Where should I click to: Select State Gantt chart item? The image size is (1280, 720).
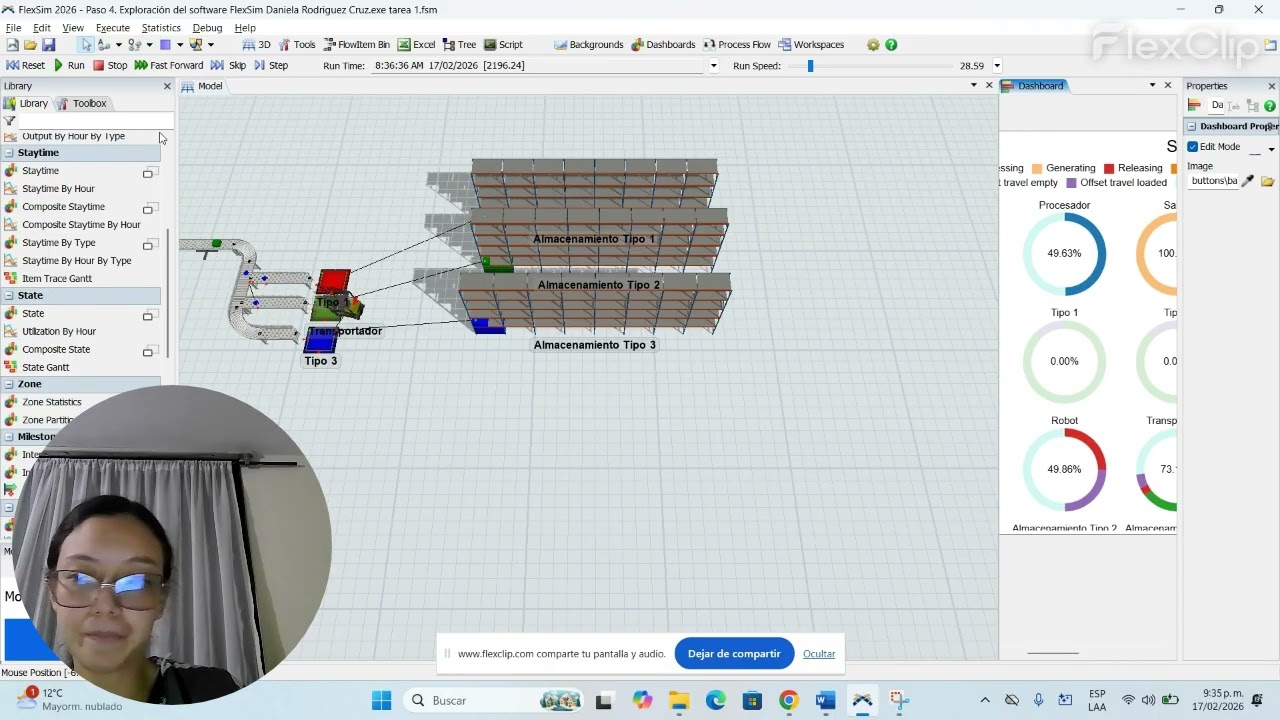tap(46, 368)
